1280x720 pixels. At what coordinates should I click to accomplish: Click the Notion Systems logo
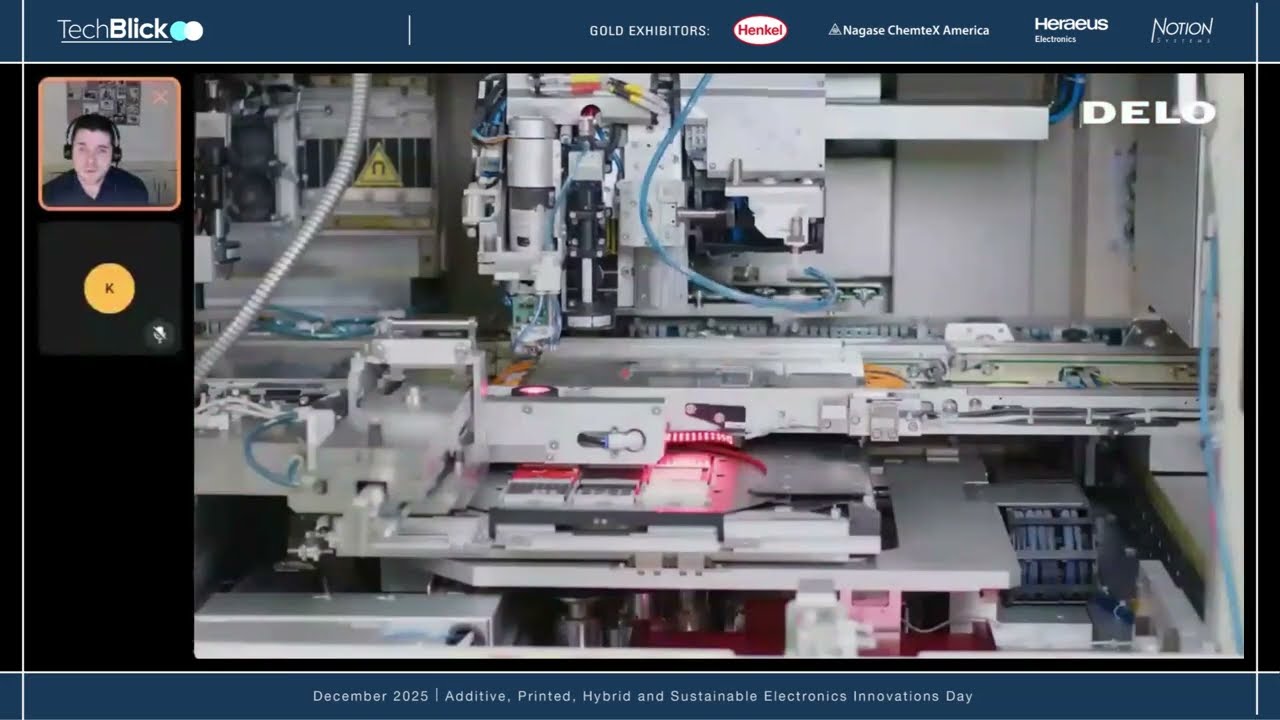(1182, 30)
